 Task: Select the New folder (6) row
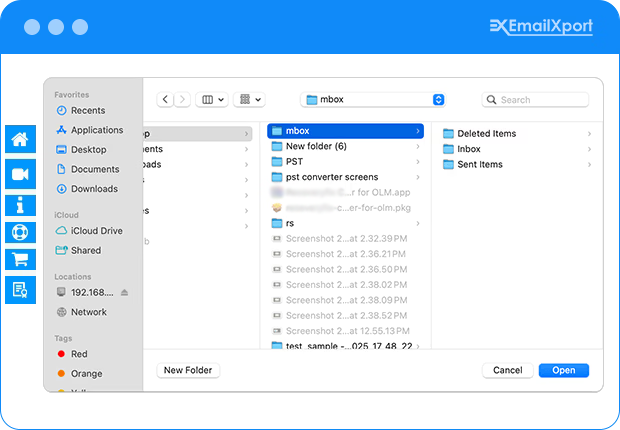pos(346,146)
